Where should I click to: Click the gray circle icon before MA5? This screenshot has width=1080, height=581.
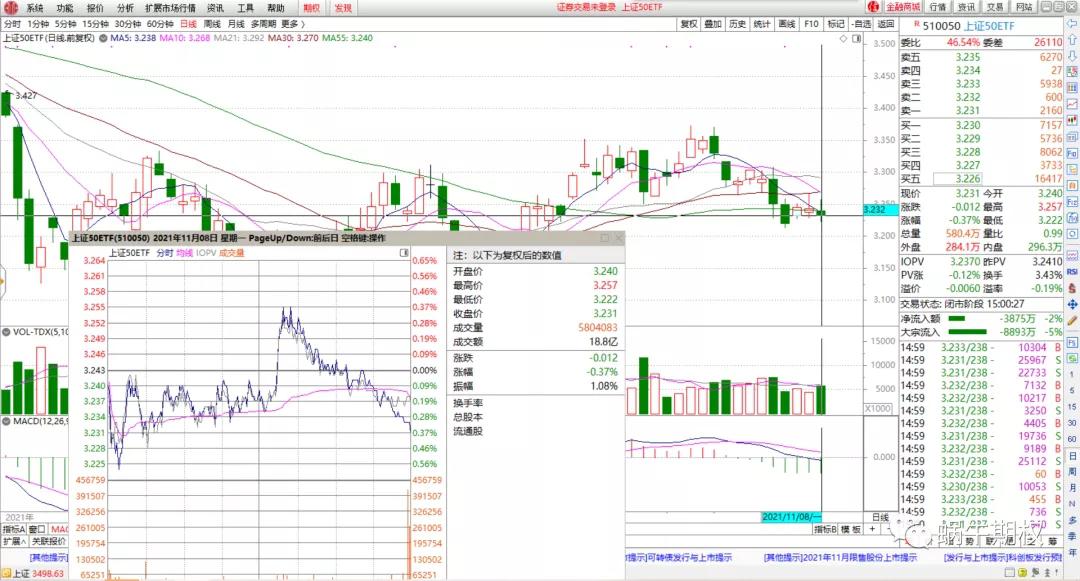pyautogui.click(x=103, y=38)
